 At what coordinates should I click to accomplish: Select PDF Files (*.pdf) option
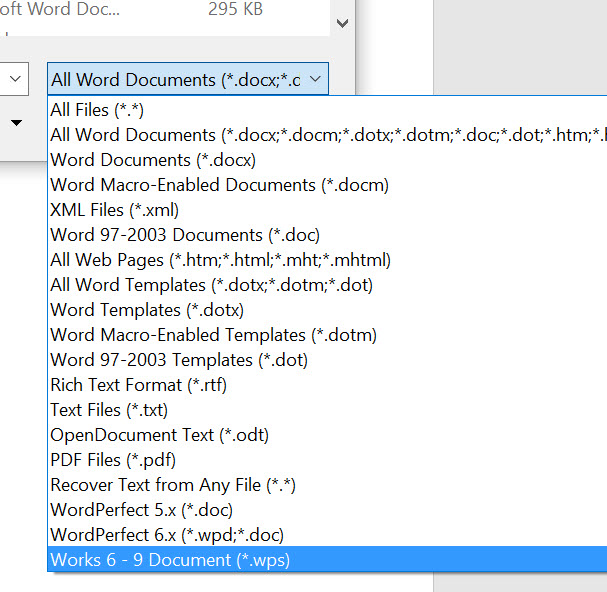click(x=327, y=460)
